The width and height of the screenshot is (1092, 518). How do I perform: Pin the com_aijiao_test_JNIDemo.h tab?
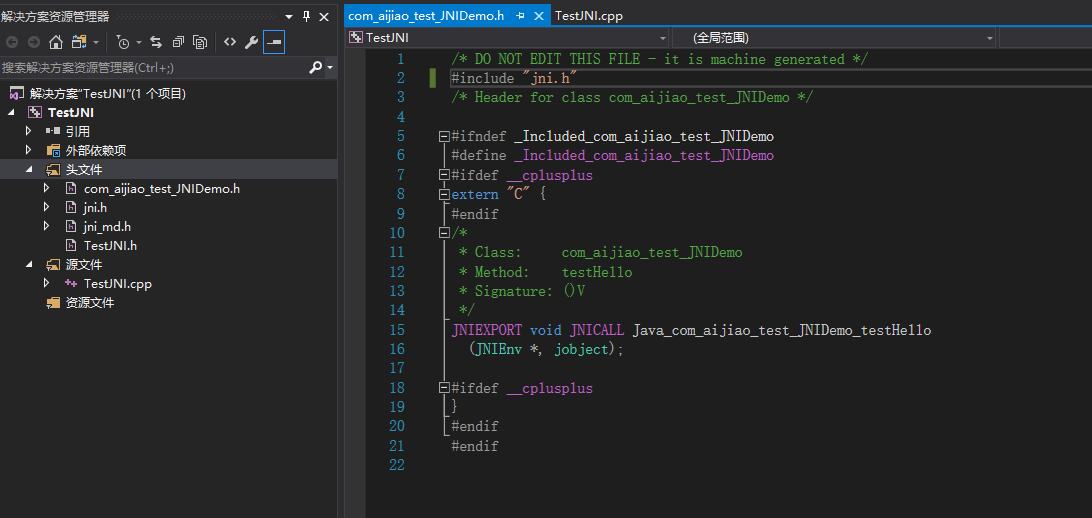[520, 16]
